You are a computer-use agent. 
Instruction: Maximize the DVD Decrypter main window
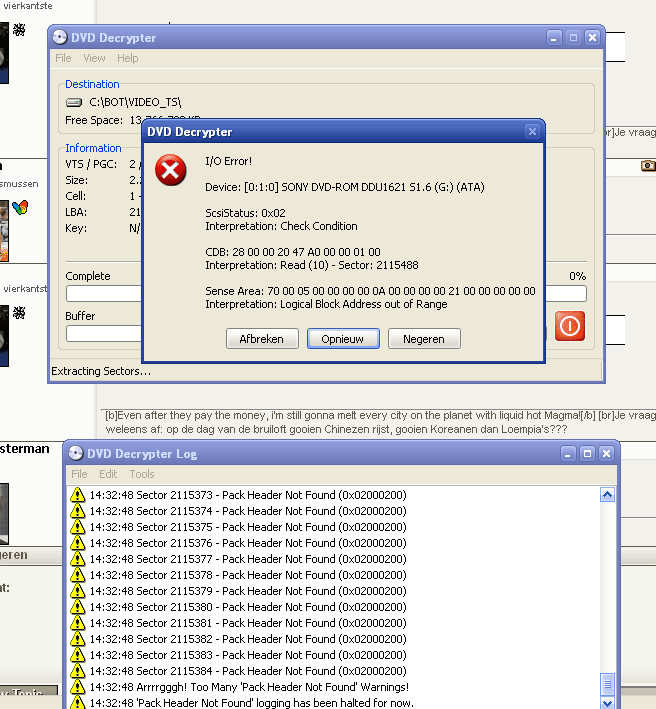point(573,38)
